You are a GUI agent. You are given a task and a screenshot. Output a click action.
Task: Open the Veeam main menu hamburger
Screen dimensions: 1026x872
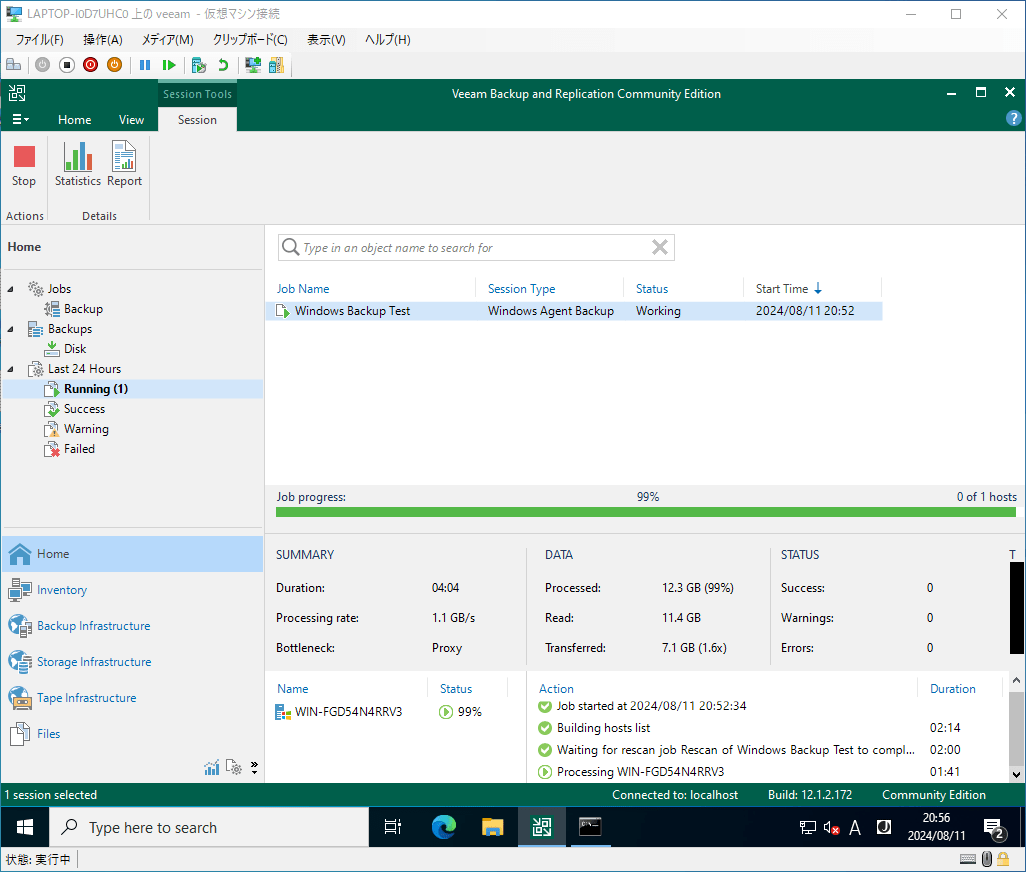pos(20,119)
